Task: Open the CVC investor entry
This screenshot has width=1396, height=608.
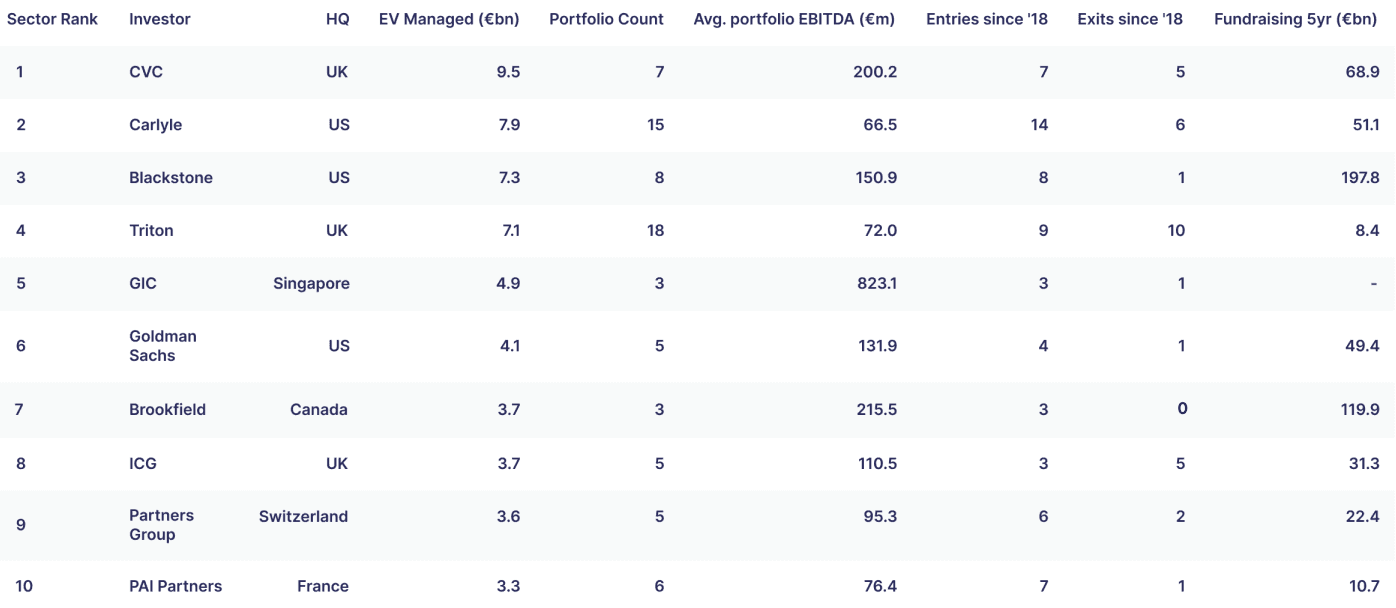Action: tap(146, 72)
